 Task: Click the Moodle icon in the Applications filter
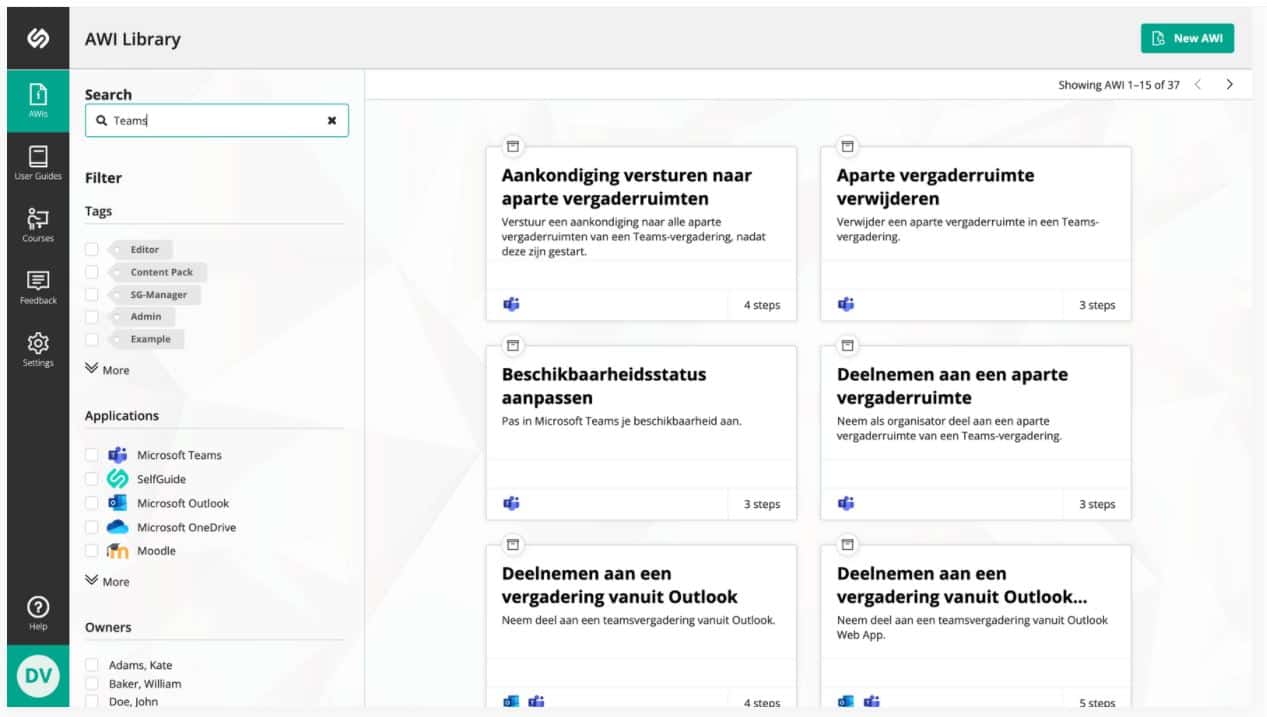(118, 550)
